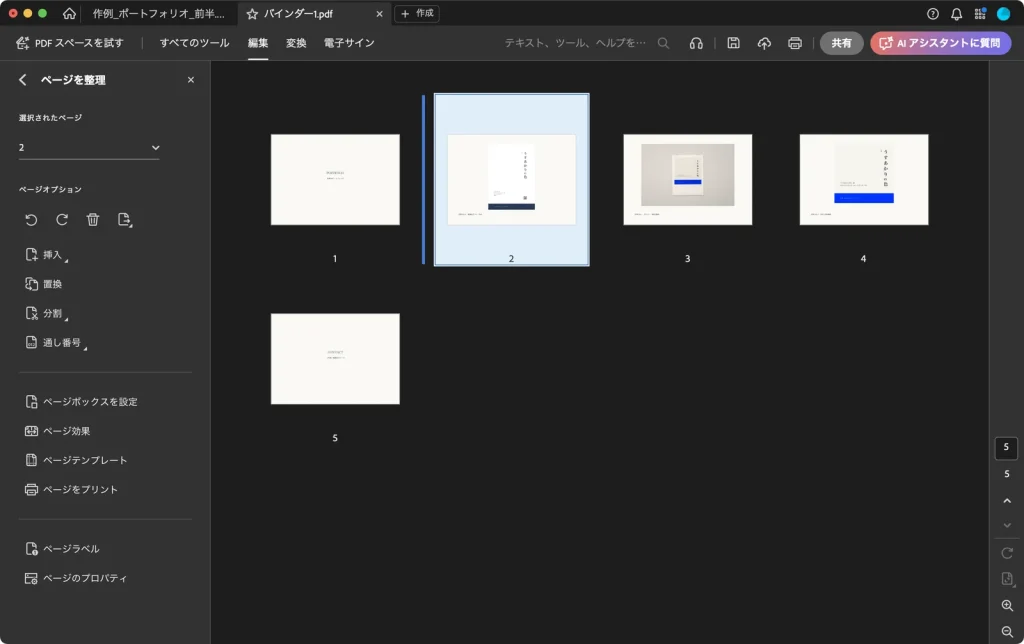
Task: Open すべてのツール menu
Action: (x=195, y=43)
